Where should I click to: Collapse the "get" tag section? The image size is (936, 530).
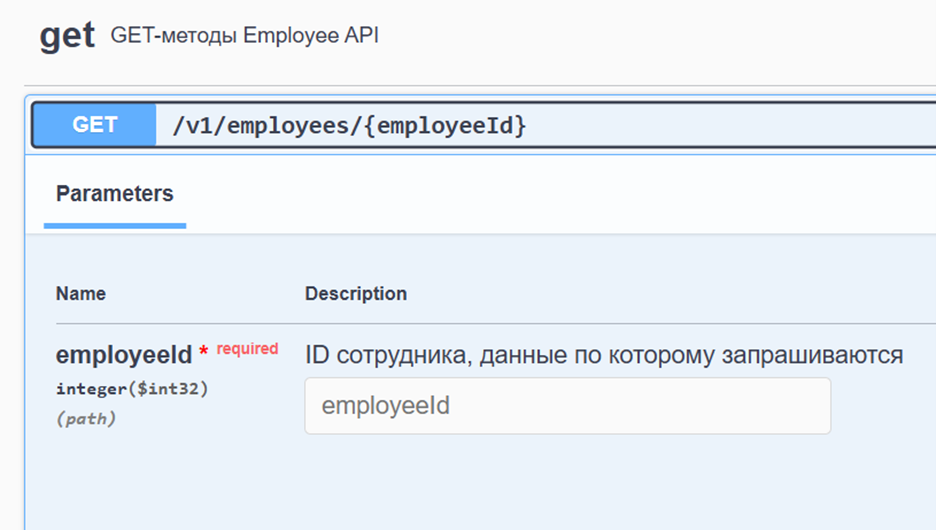point(67,36)
